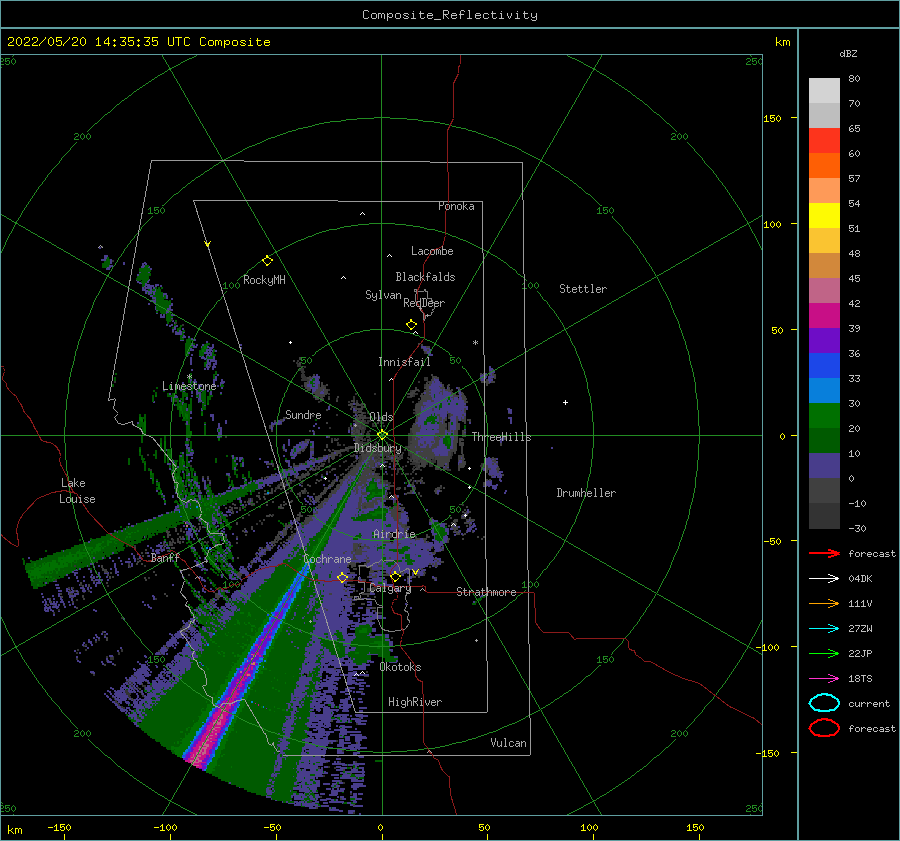Click the red forecast ellipse icon
The width and height of the screenshot is (900, 841).
point(824,728)
